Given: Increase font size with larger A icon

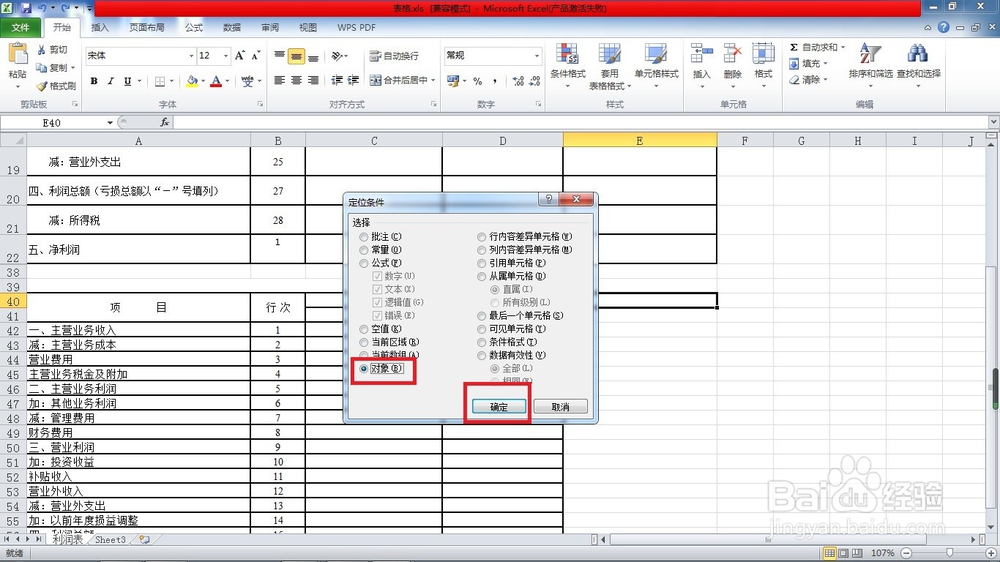Looking at the screenshot, I should pyautogui.click(x=240, y=55).
